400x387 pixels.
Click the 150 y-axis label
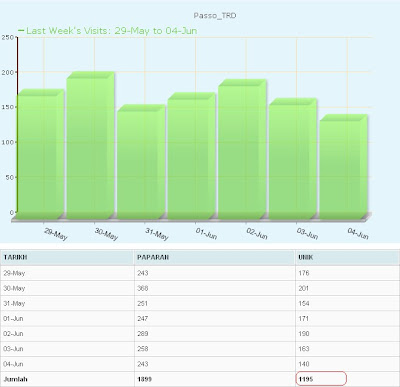click(7, 107)
